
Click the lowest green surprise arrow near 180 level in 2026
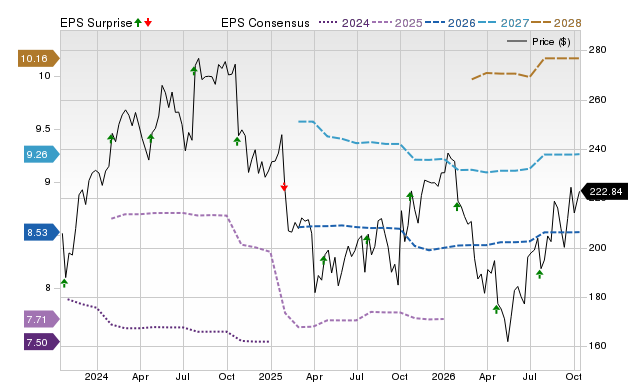click(496, 309)
